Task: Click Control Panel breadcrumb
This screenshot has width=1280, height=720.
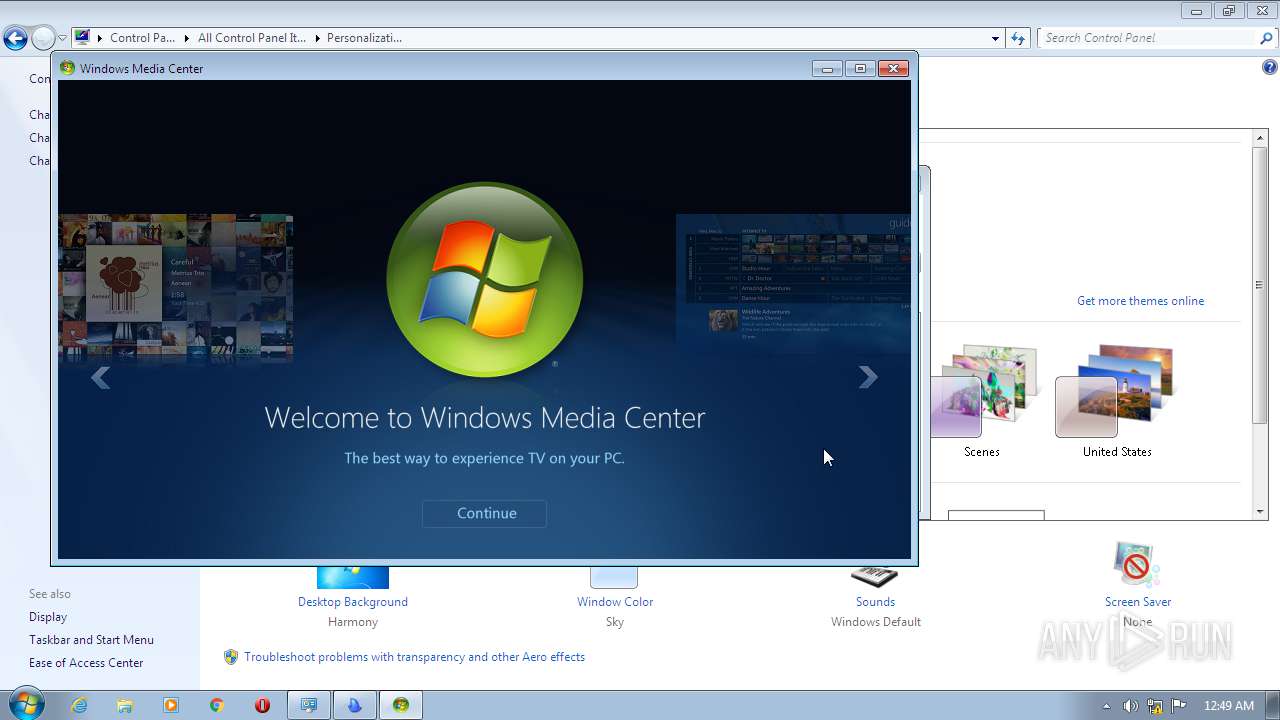Action: (142, 38)
